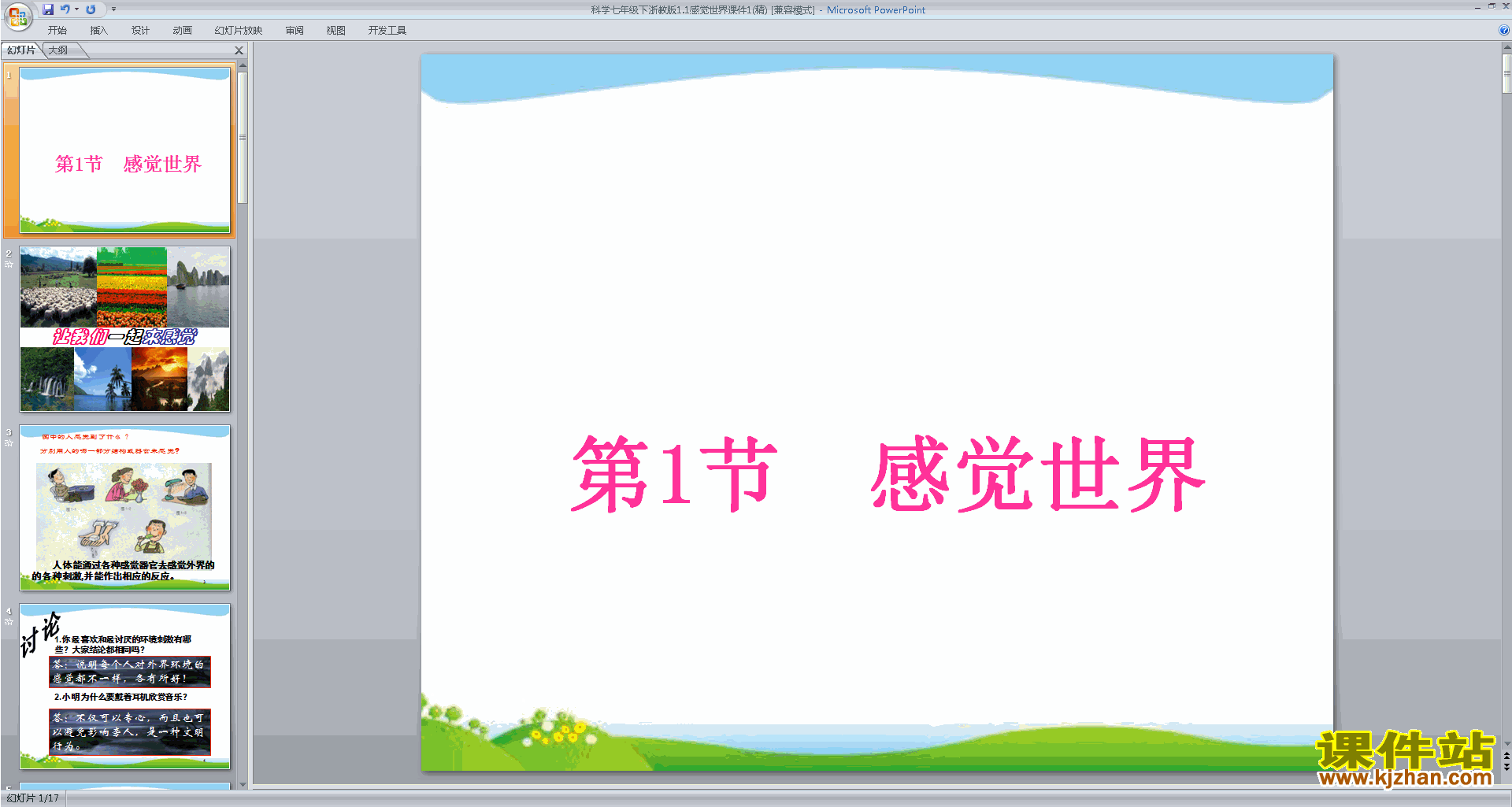Click main editor scrollbar down arrow
The height and width of the screenshot is (807, 1512).
(1506, 743)
